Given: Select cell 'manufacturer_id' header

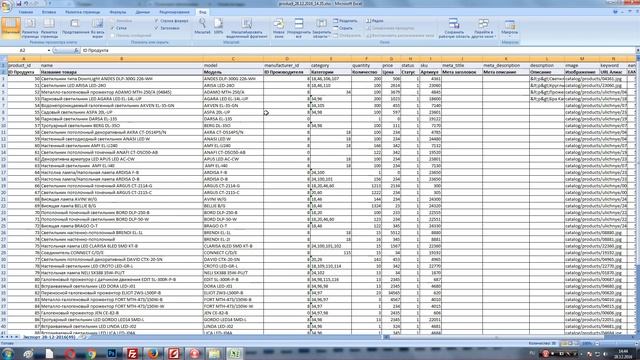Looking at the screenshot, I should (x=287, y=65).
